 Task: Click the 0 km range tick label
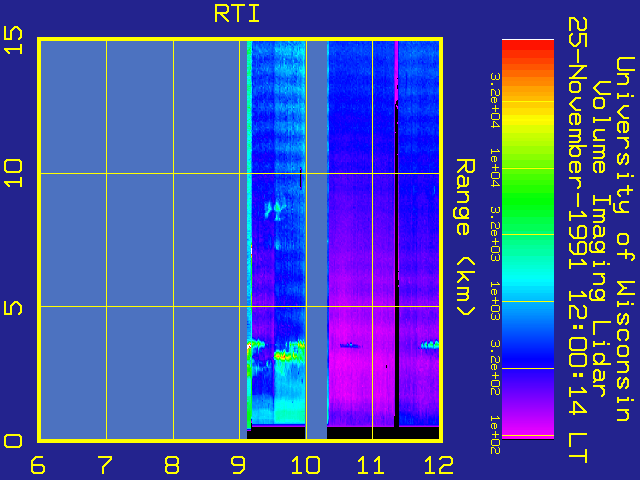13,441
